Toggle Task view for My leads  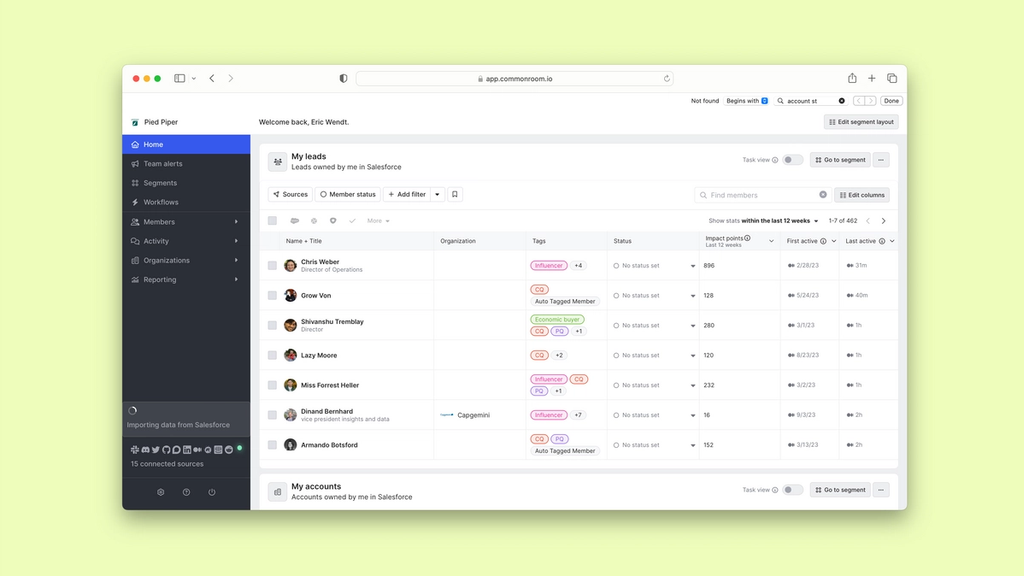792,160
